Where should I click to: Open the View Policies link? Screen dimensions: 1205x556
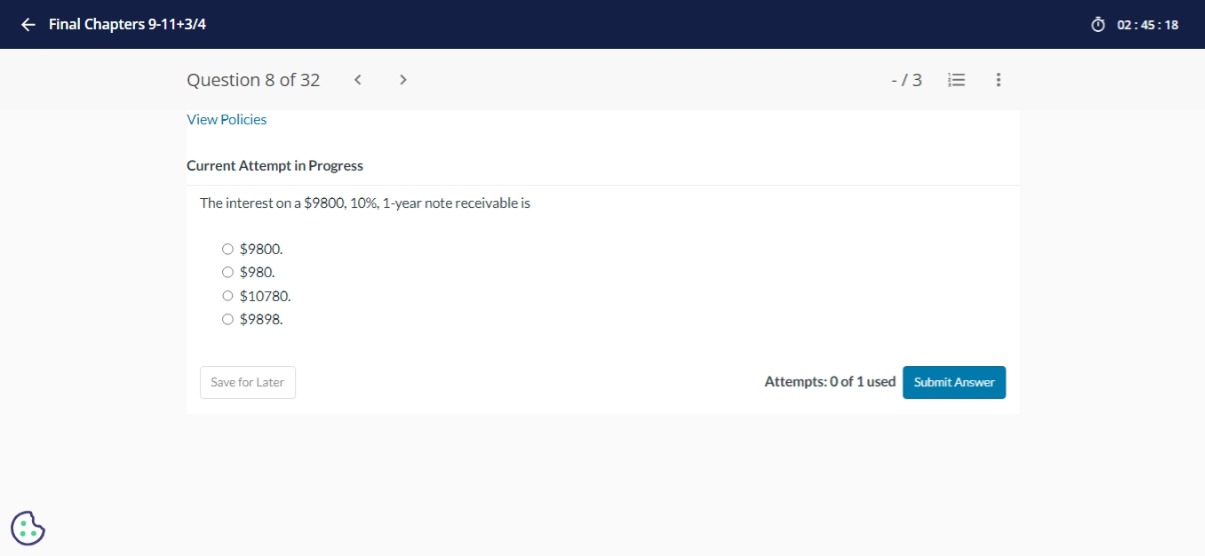coord(227,119)
